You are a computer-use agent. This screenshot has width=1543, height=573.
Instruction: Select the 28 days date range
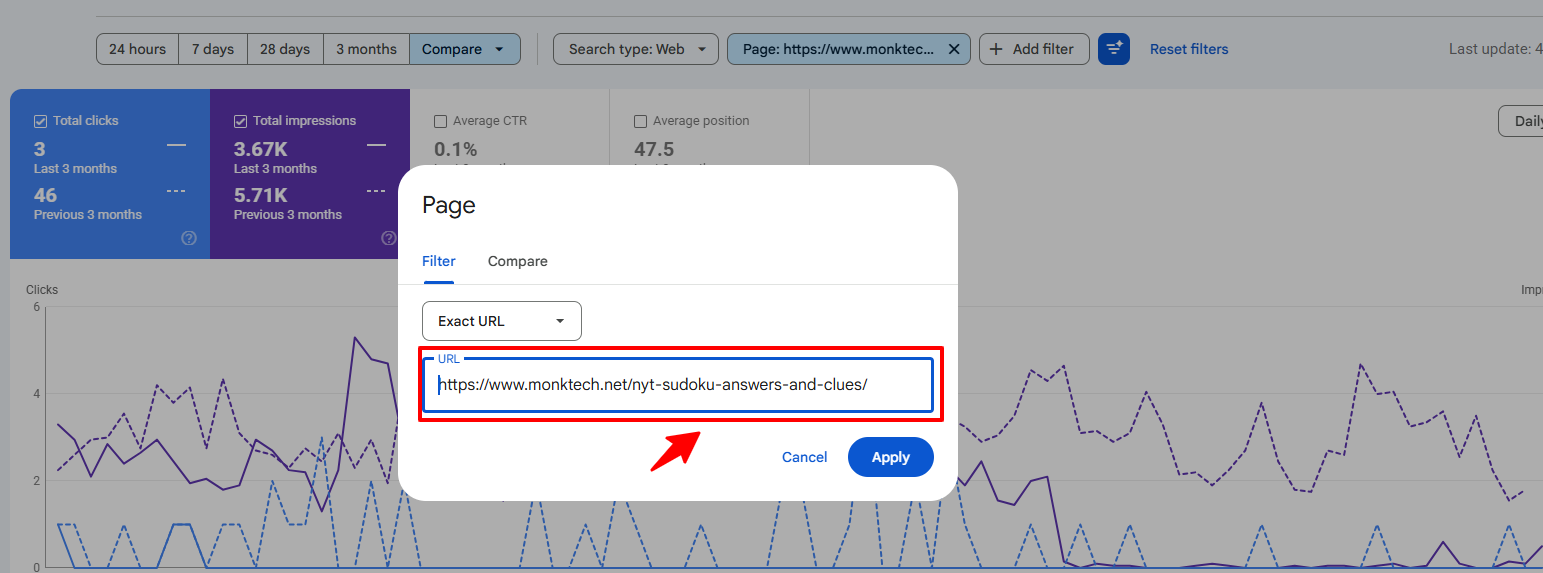coord(285,49)
